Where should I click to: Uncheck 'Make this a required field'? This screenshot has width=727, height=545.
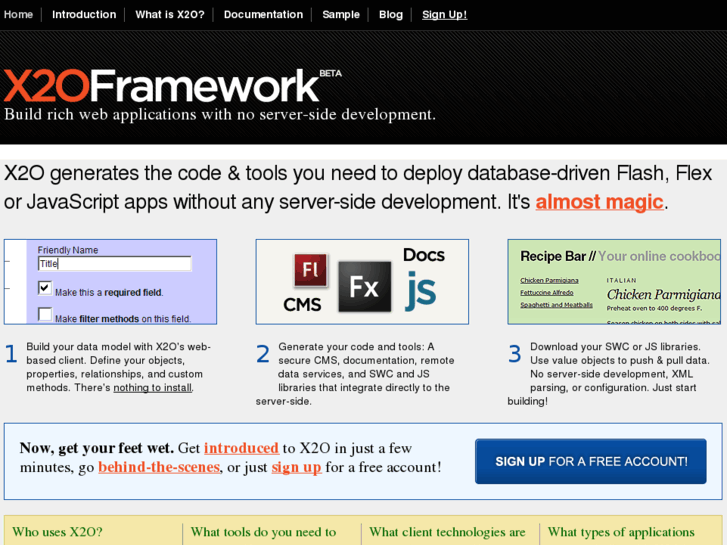point(45,288)
